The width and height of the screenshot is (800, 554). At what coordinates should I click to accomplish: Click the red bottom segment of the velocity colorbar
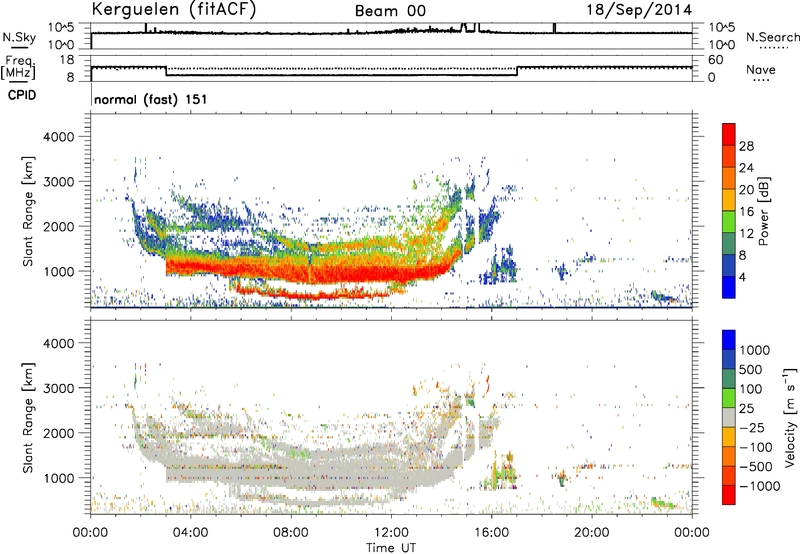729,495
